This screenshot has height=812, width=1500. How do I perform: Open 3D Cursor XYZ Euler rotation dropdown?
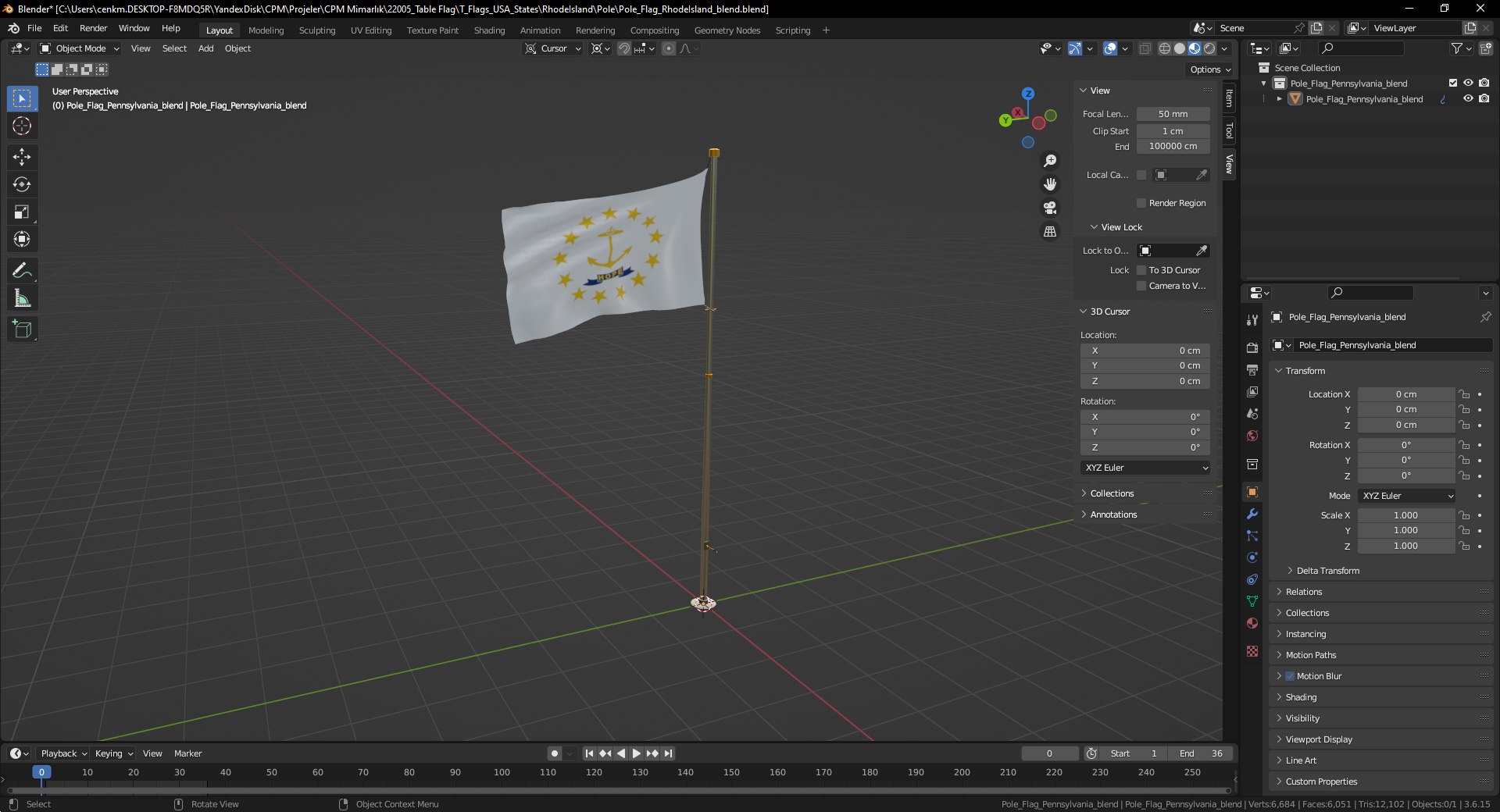coord(1146,468)
